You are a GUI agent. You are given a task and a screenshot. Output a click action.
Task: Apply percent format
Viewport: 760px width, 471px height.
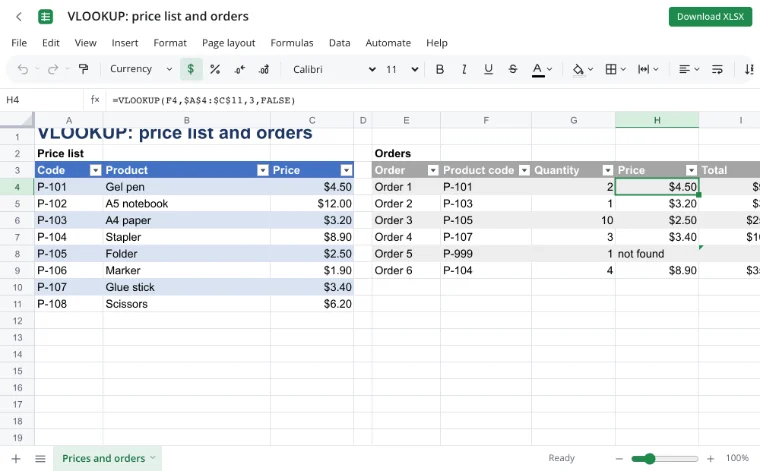pos(215,69)
